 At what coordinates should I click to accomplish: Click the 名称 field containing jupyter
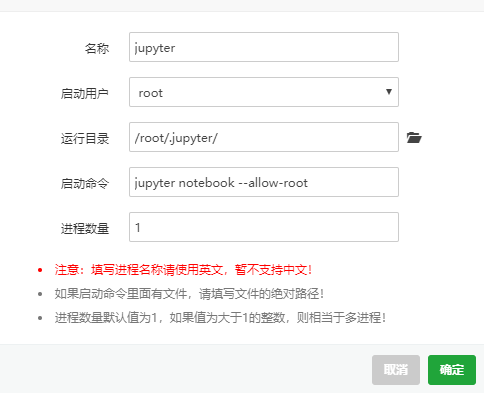click(x=264, y=47)
